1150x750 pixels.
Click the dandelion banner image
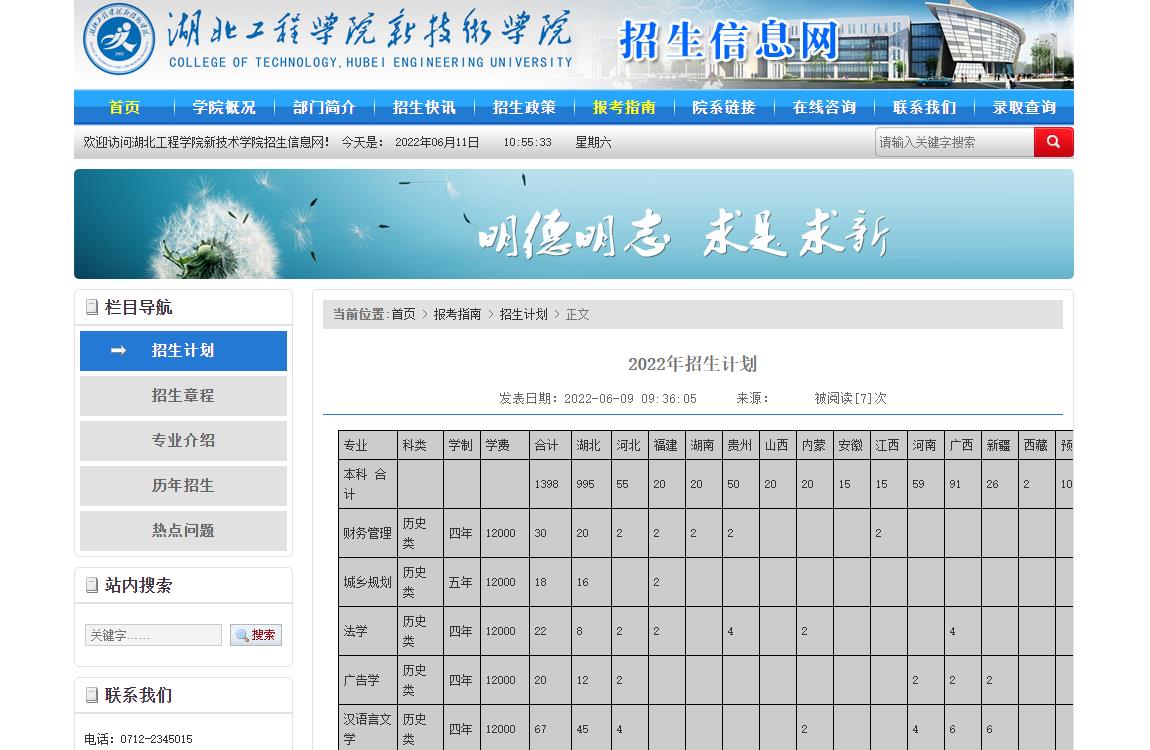pos(573,224)
